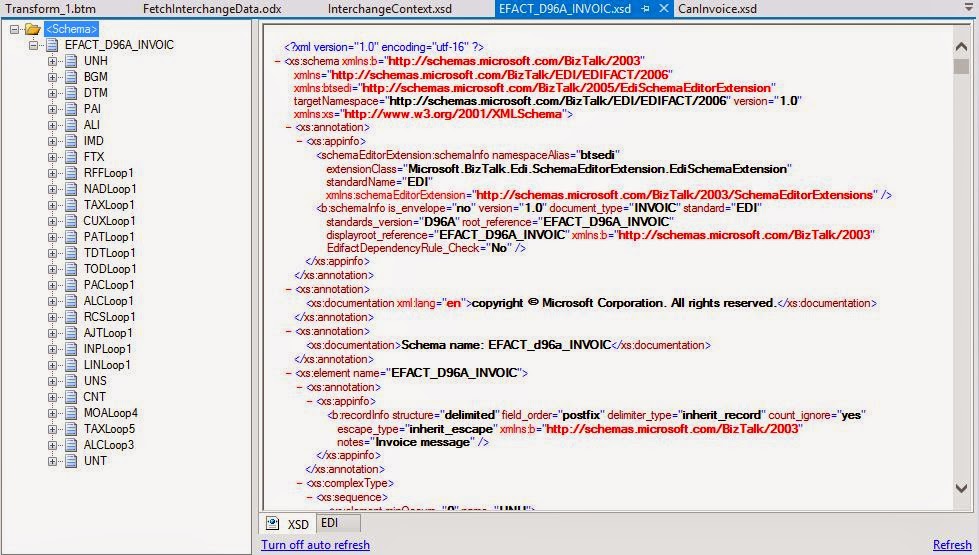Click the CUXLoop1 record icon
The width and height of the screenshot is (979, 555).
coord(71,221)
